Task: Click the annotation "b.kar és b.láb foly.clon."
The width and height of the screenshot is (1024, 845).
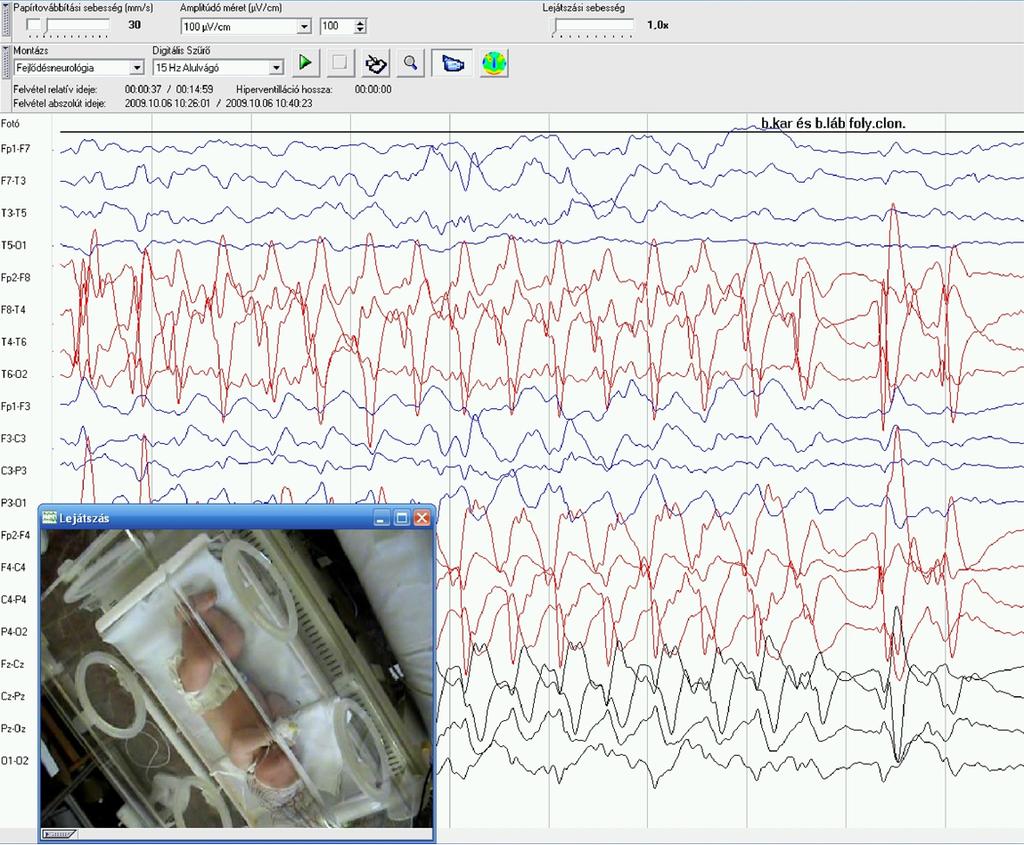Action: [833, 123]
